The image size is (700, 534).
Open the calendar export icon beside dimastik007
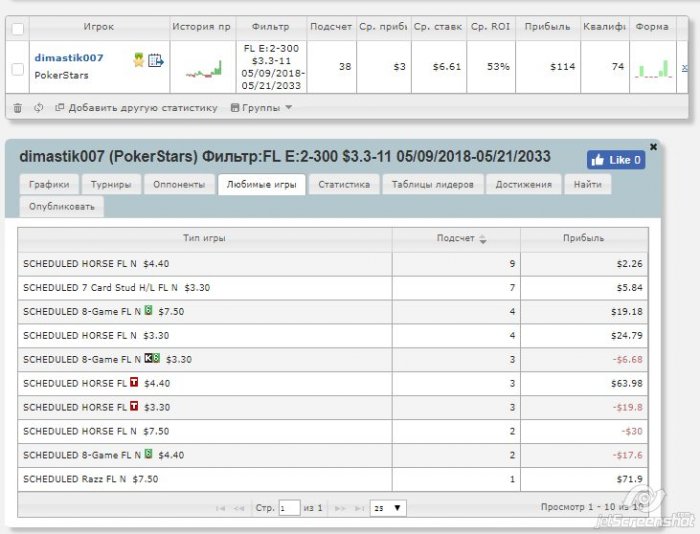[x=156, y=60]
